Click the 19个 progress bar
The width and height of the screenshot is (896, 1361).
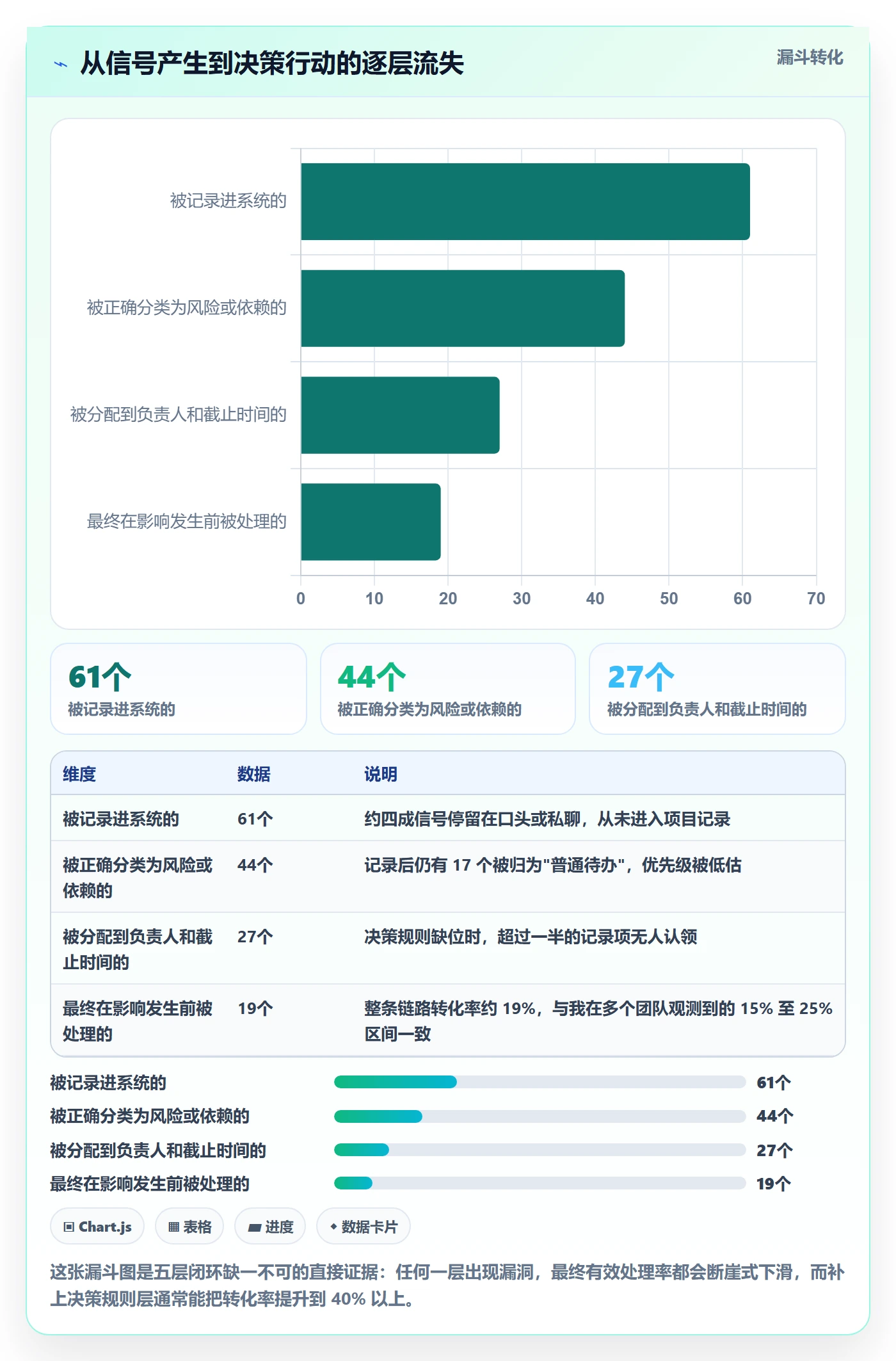point(540,1183)
